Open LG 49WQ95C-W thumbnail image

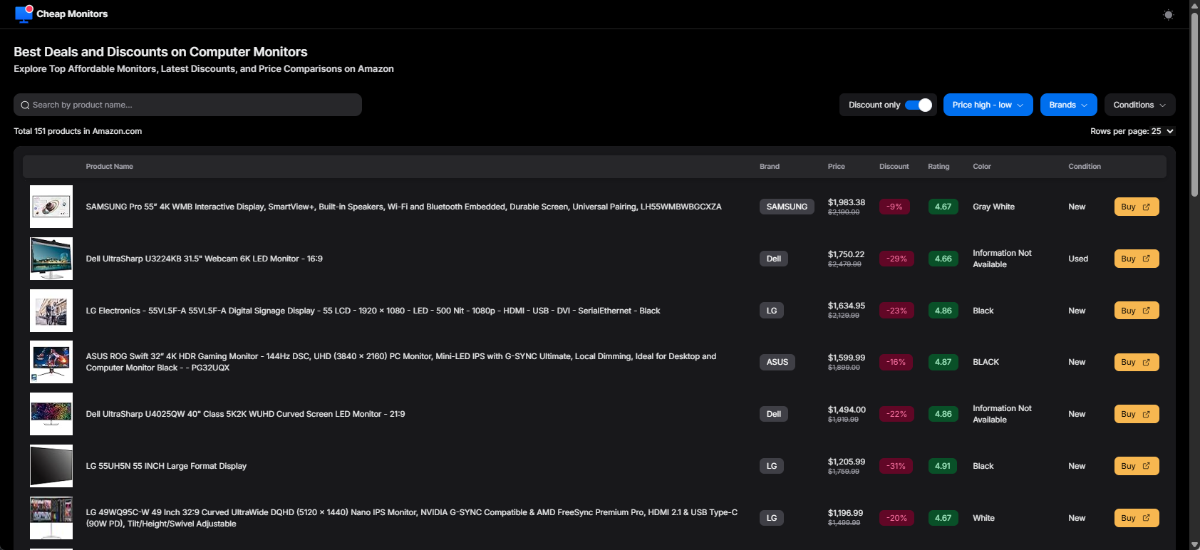pyautogui.click(x=51, y=518)
